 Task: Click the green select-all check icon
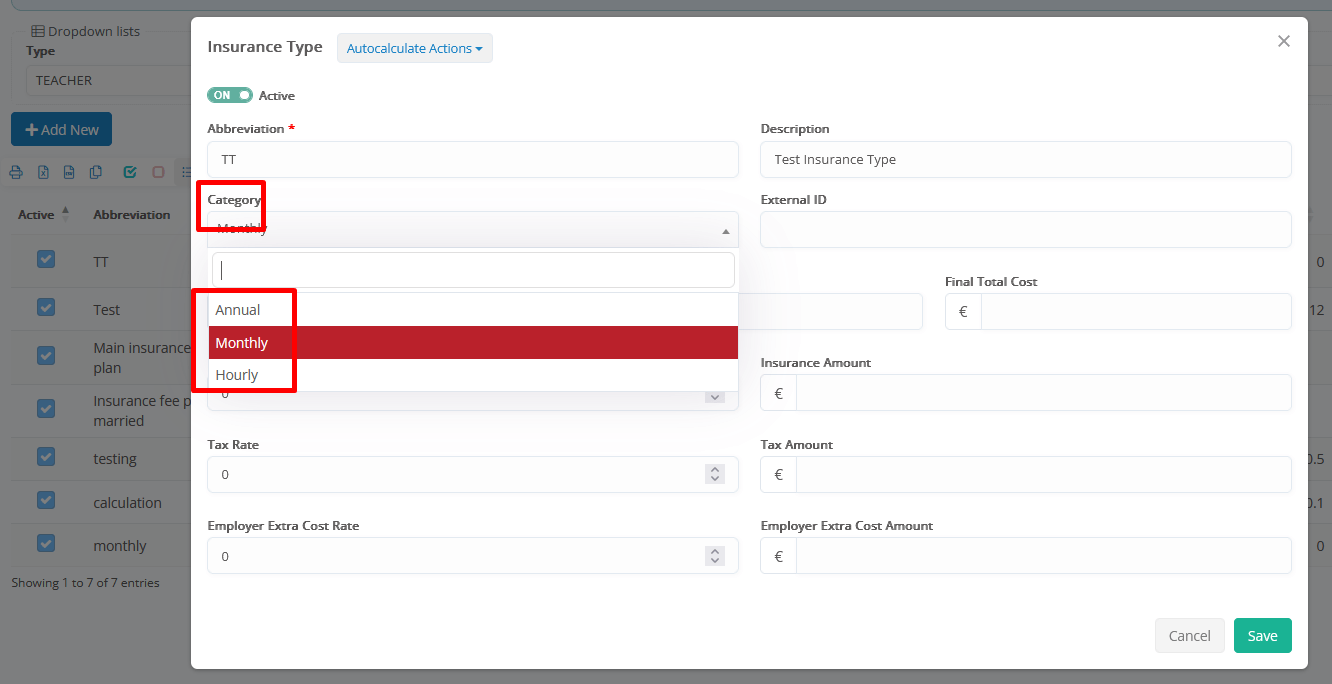(x=130, y=172)
